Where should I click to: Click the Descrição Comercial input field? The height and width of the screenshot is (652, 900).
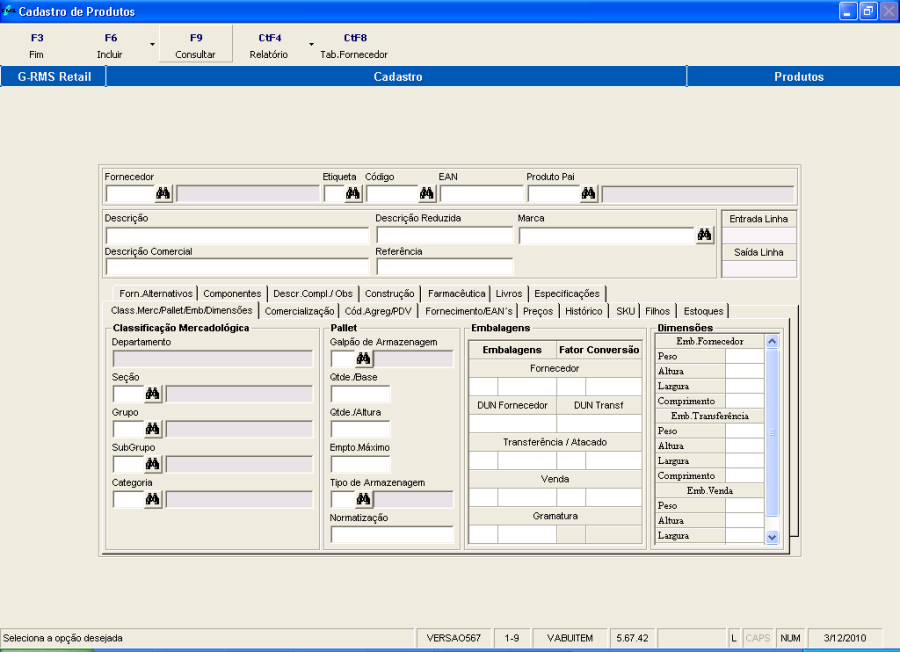(236, 267)
